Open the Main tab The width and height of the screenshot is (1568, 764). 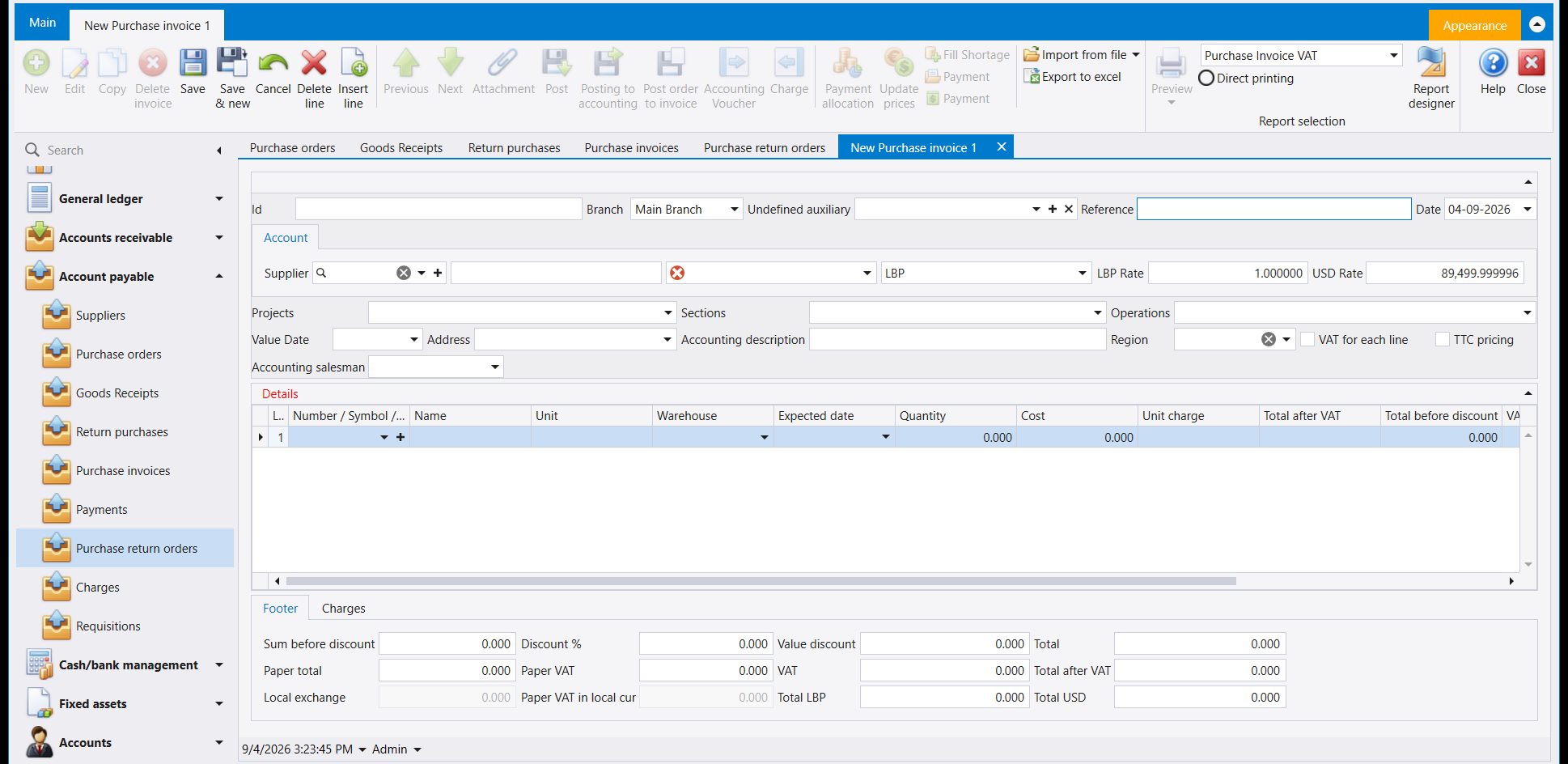coord(42,23)
